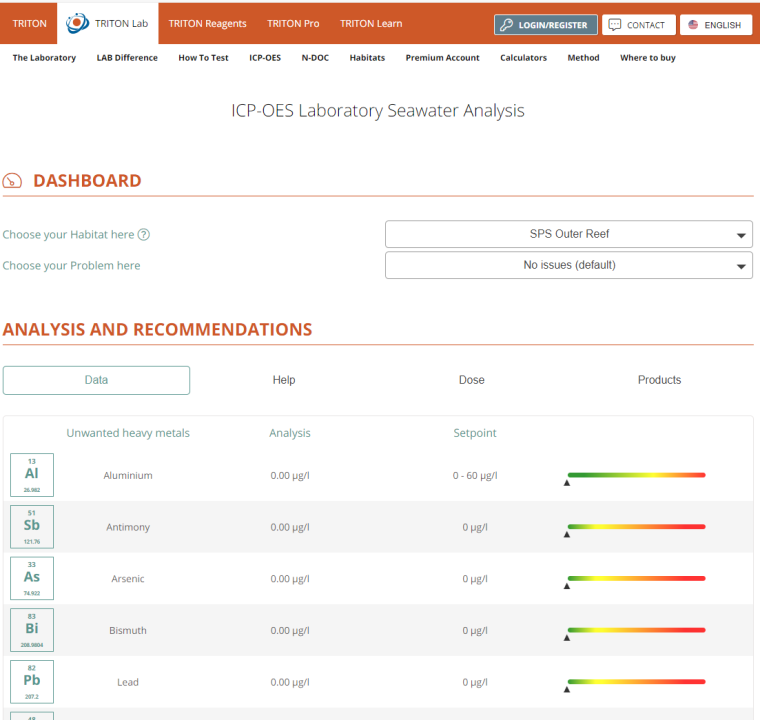
Task: Click the Aluminium bar marker triangle
Action: 567,483
